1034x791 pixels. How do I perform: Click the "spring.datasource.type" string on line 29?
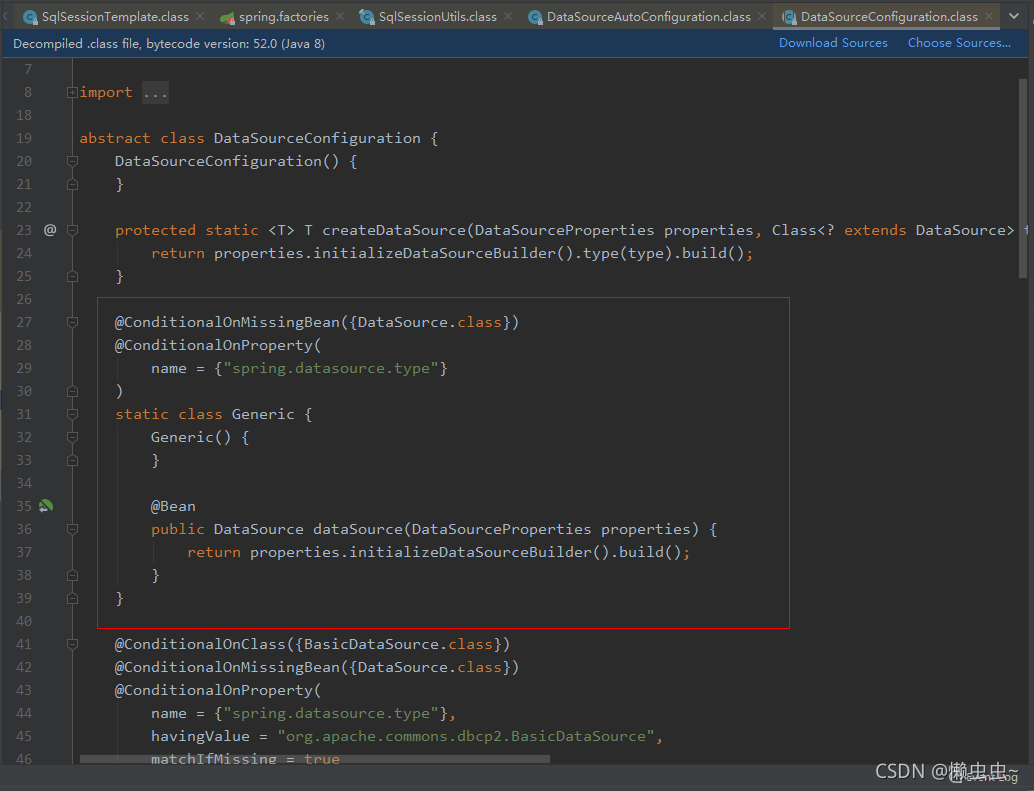(x=331, y=368)
